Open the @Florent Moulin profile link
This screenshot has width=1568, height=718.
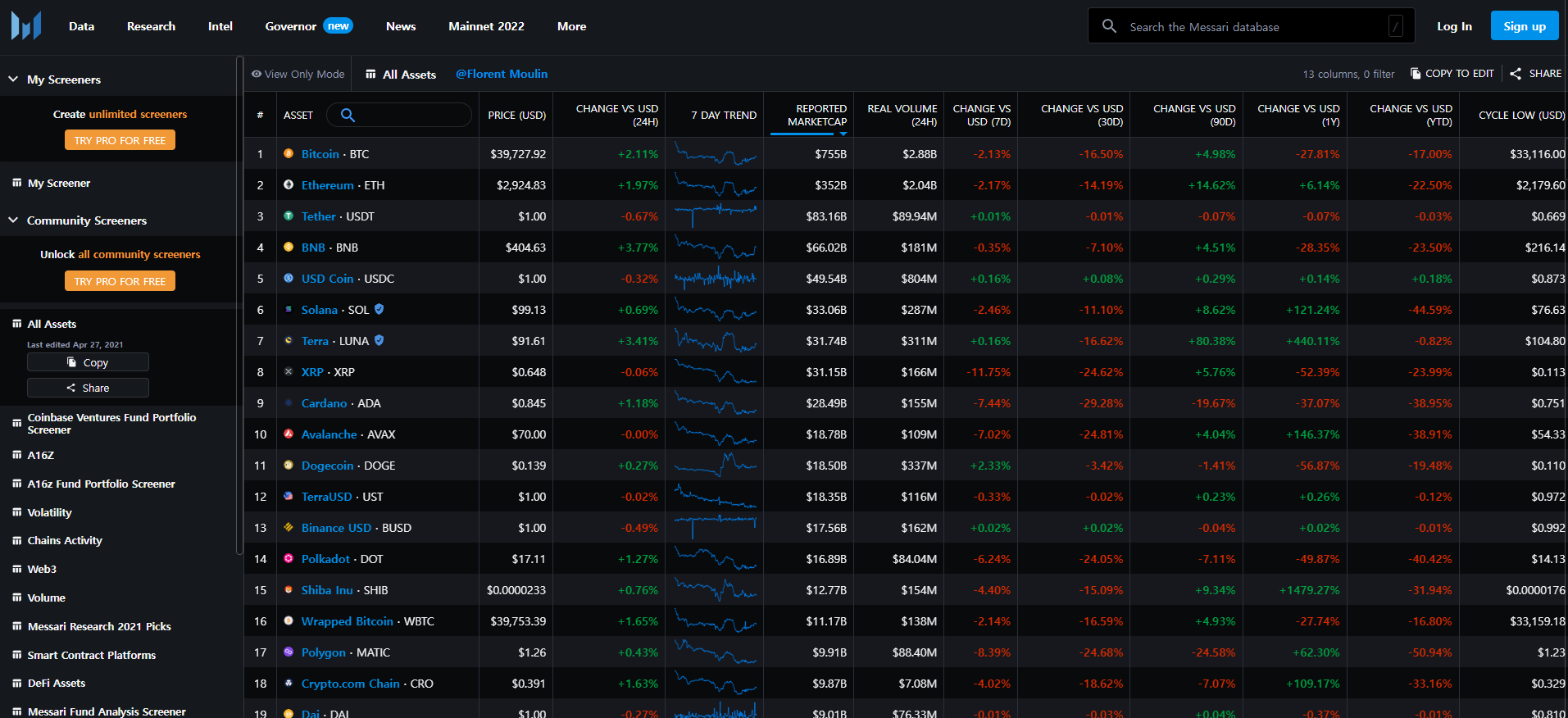coord(502,74)
